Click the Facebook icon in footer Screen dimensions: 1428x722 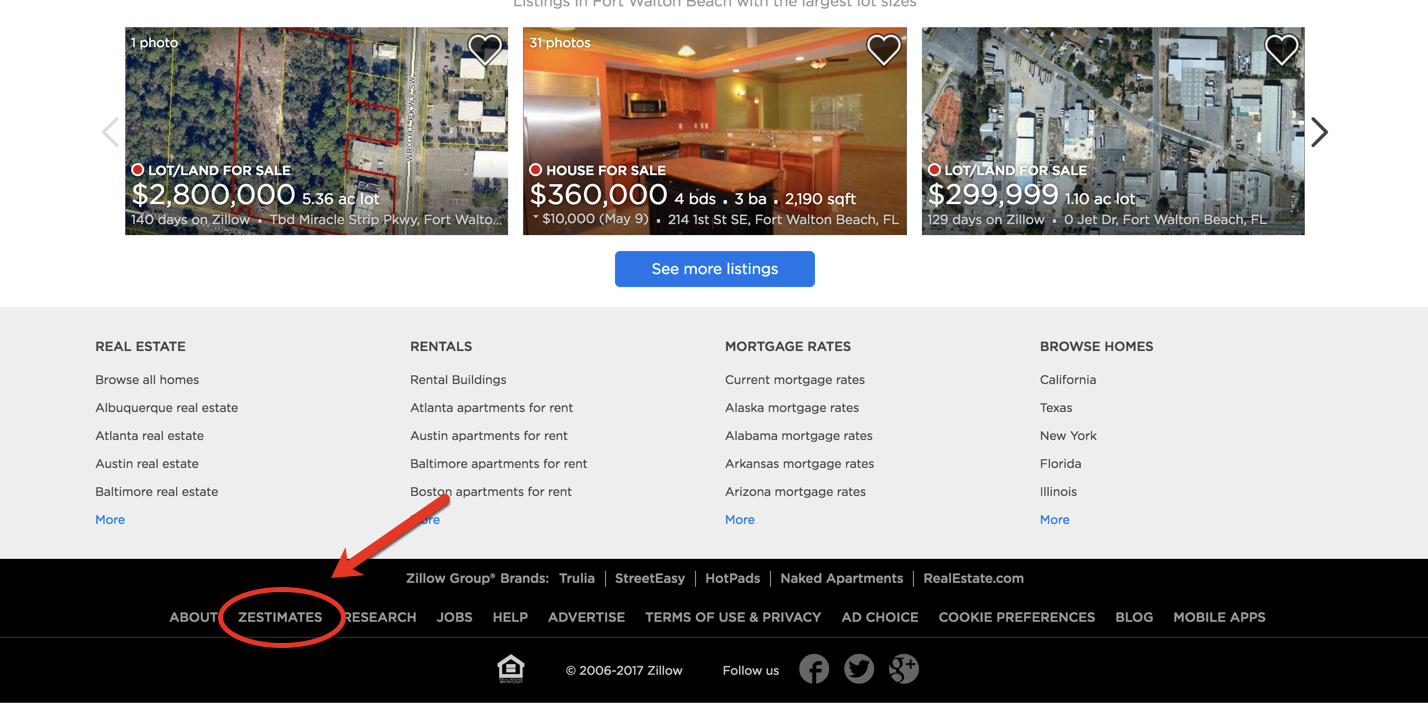click(814, 669)
